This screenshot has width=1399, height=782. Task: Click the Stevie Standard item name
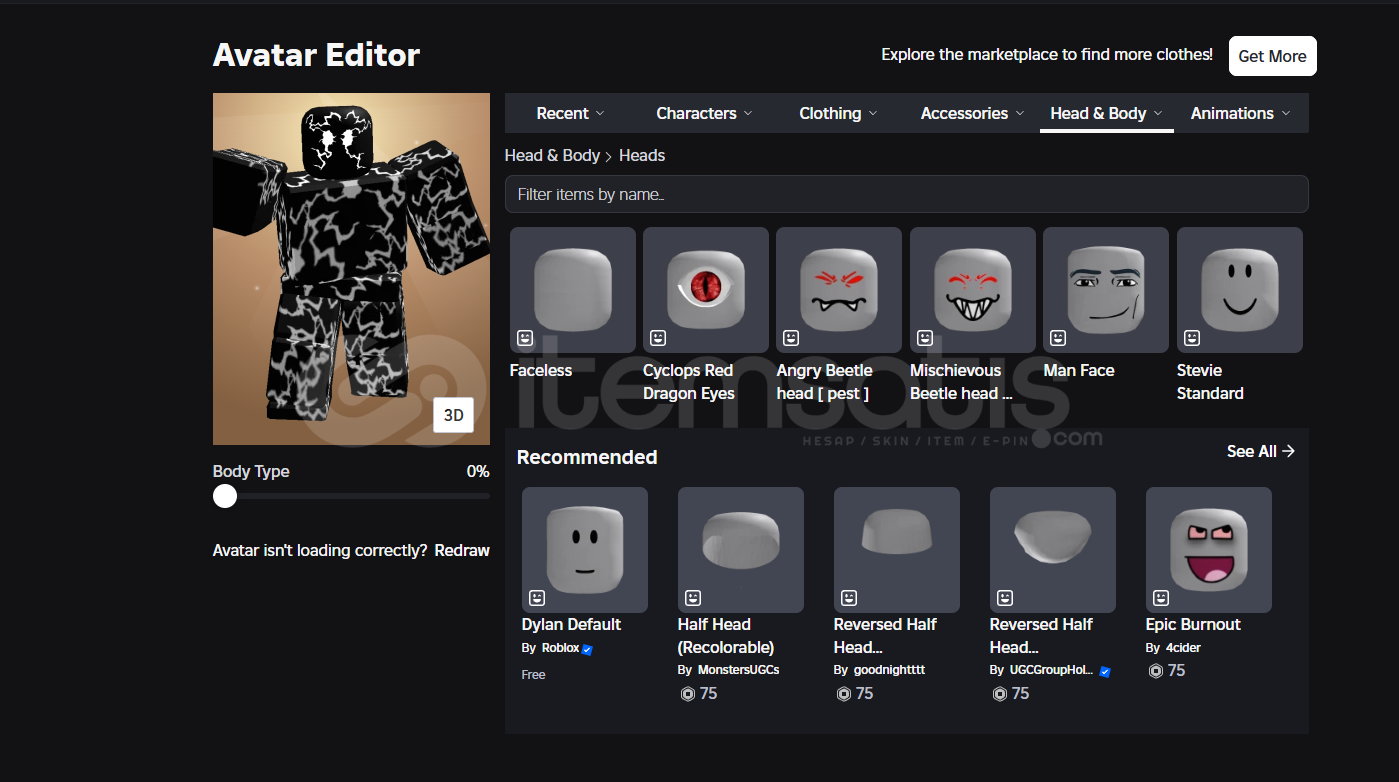[1210, 382]
